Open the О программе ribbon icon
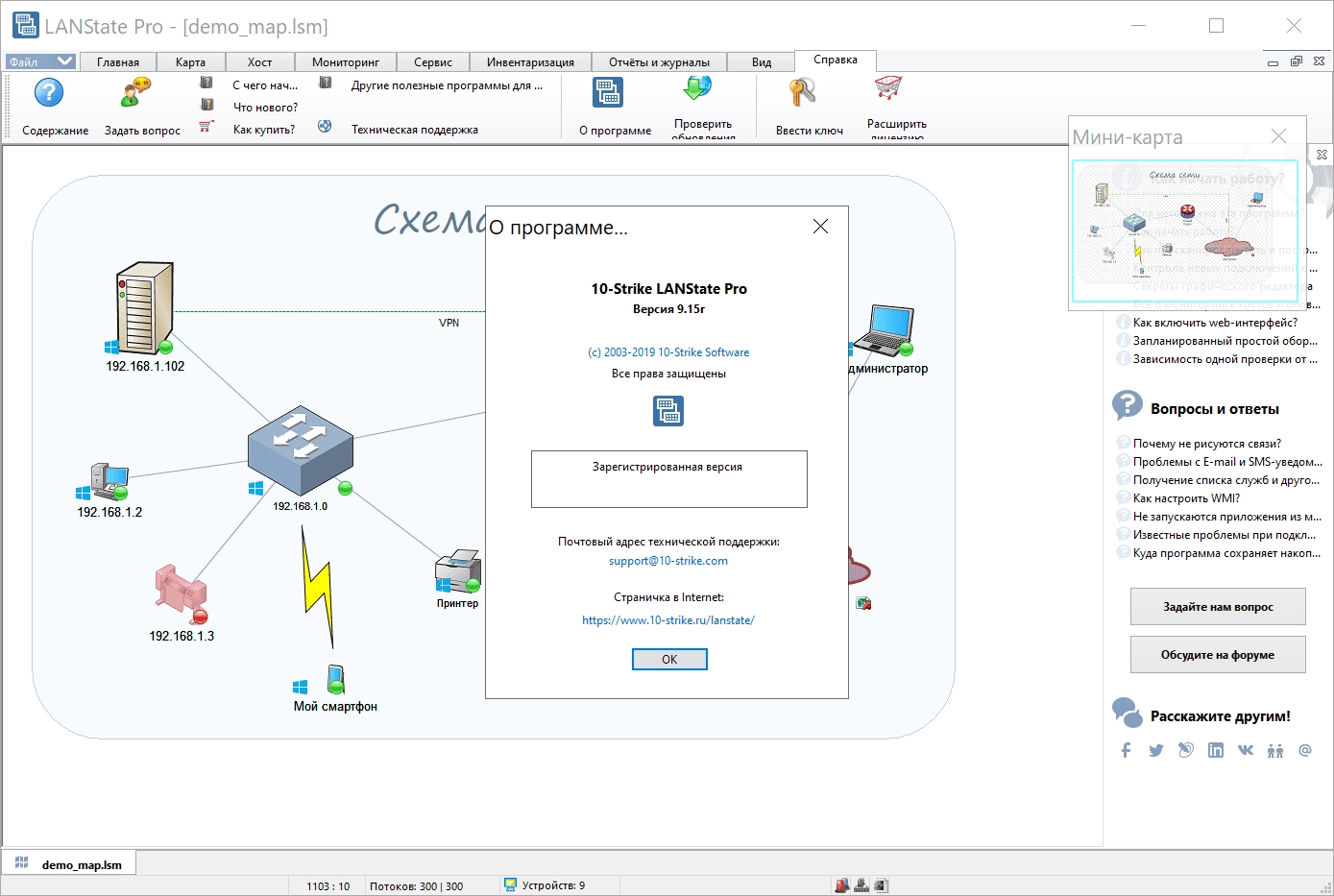 (x=608, y=92)
